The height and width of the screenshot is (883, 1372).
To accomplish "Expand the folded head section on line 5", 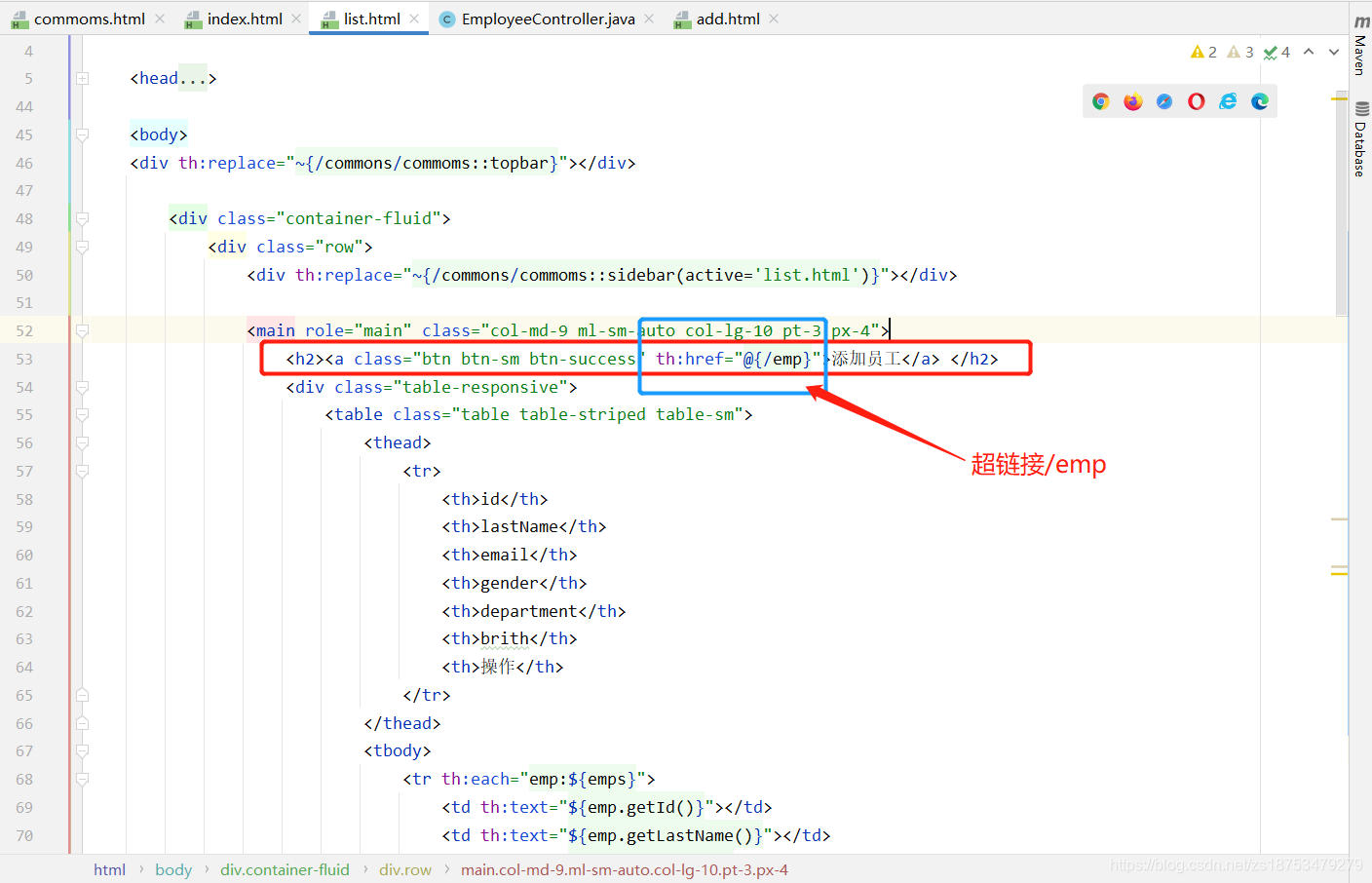I will pos(83,78).
